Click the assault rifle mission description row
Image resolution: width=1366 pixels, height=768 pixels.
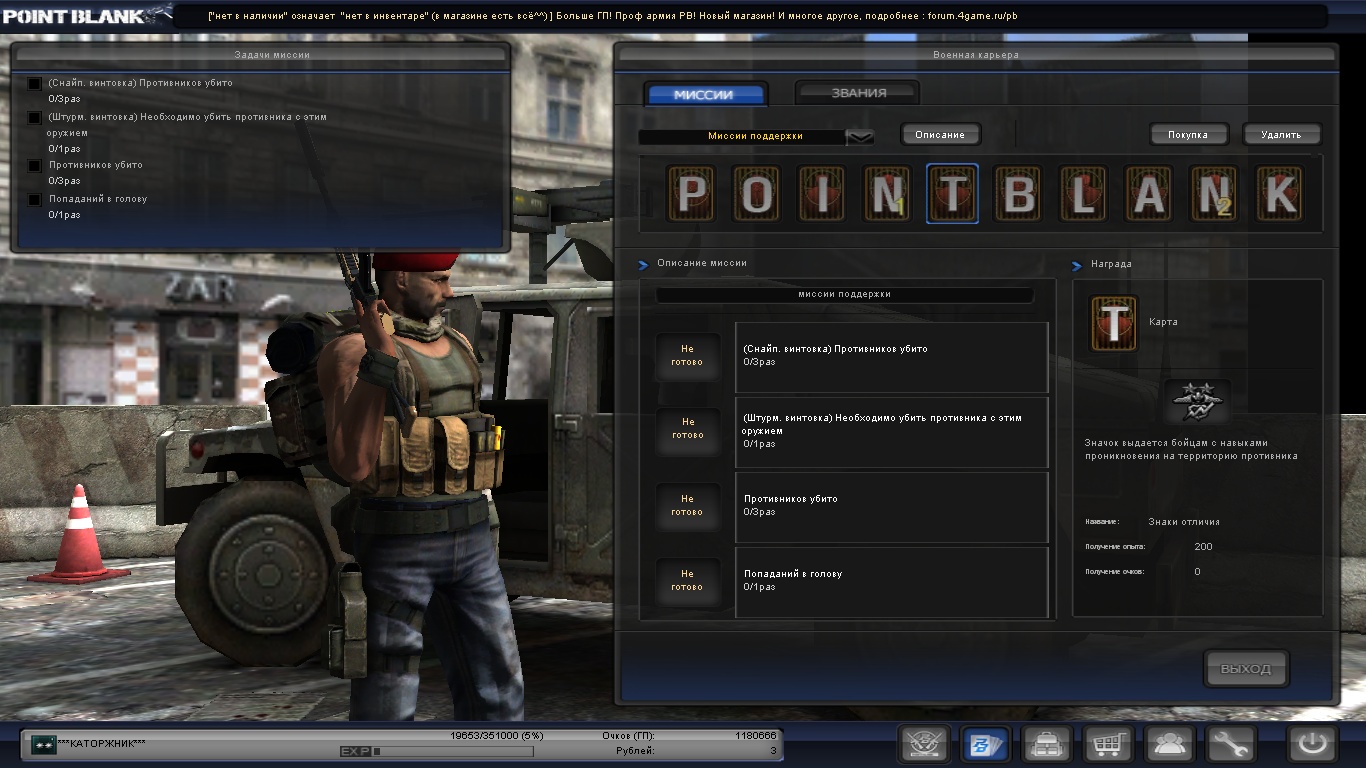pyautogui.click(x=892, y=432)
